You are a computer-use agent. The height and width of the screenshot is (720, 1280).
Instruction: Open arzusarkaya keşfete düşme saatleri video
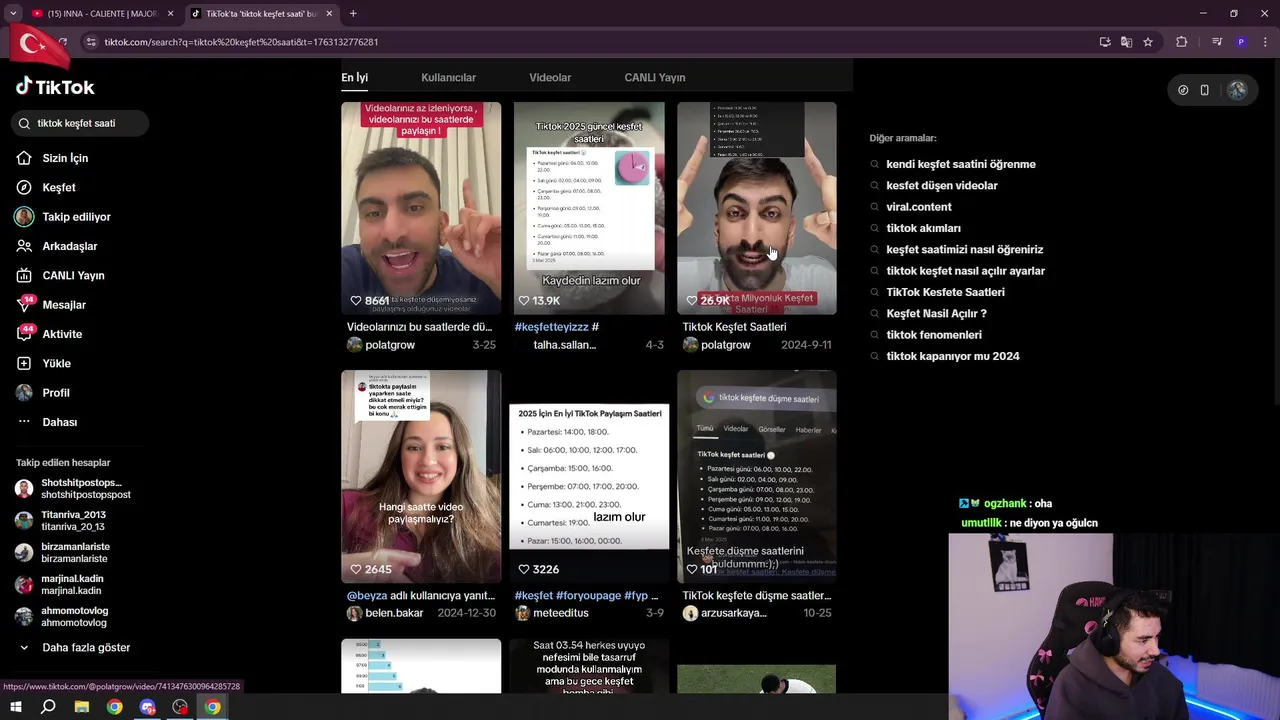757,477
